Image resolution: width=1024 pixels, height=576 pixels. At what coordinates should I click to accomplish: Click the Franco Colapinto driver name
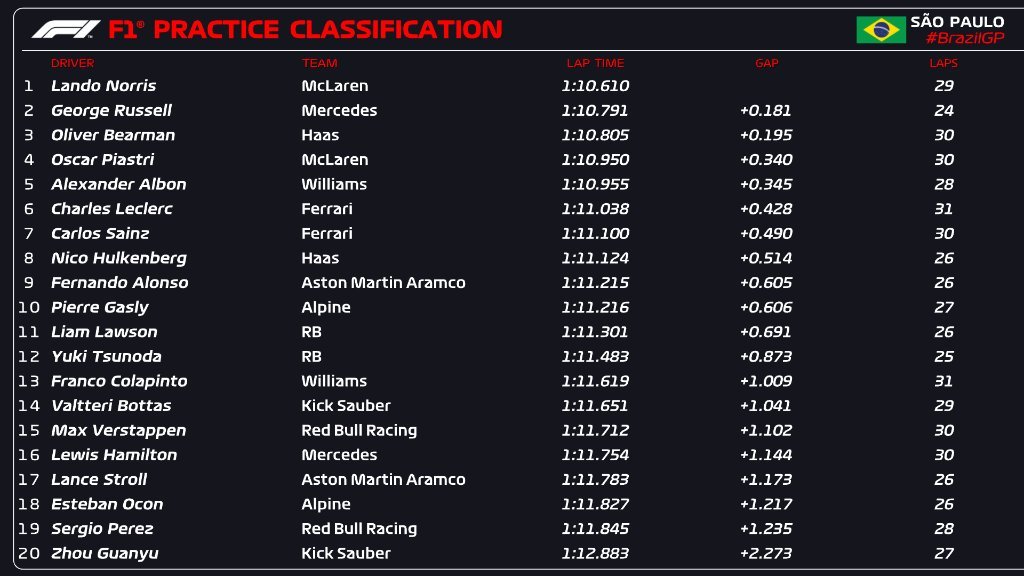(x=119, y=381)
